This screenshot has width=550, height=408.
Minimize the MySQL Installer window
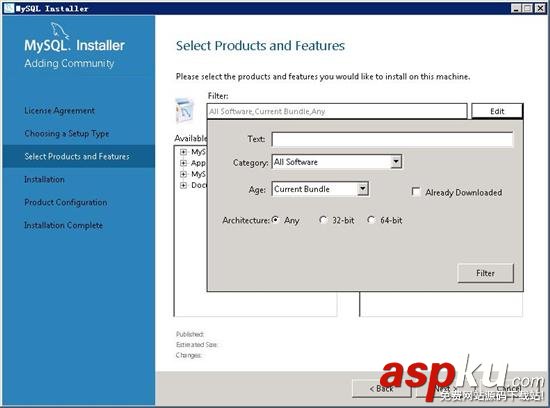coord(516,8)
